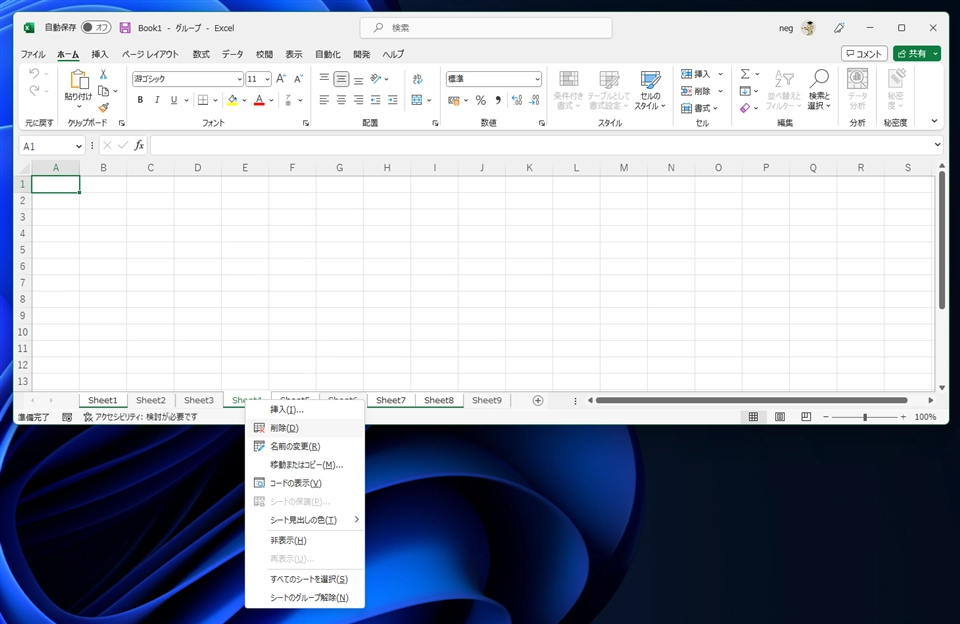This screenshot has width=960, height=624.
Task: Click the cut scissors icon
Action: tap(103, 75)
